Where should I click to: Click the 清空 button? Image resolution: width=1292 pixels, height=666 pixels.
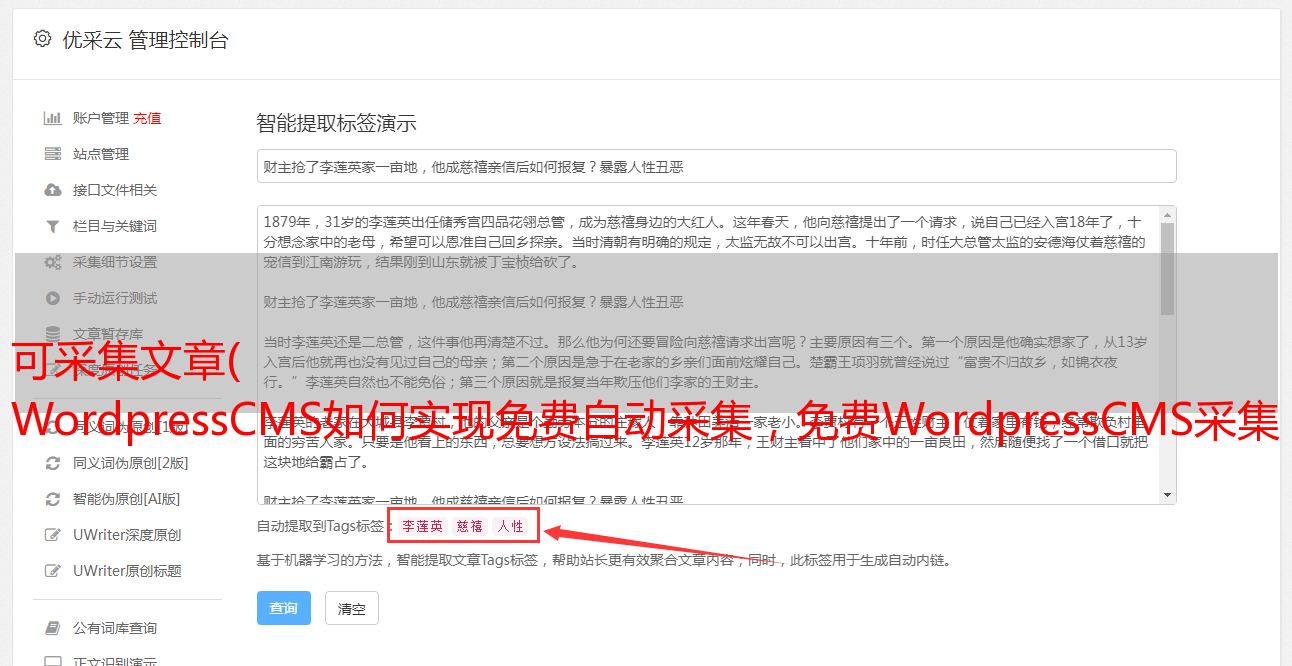point(352,608)
